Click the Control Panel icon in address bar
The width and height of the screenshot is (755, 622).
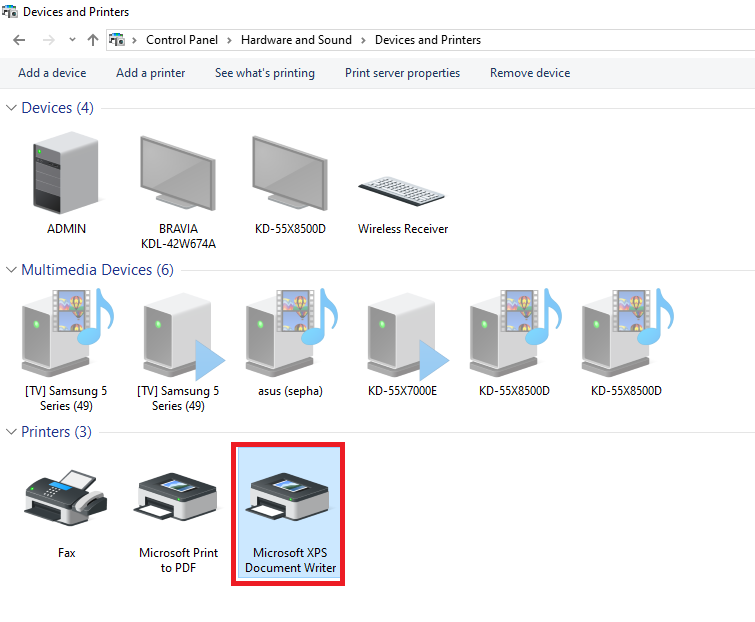point(117,39)
